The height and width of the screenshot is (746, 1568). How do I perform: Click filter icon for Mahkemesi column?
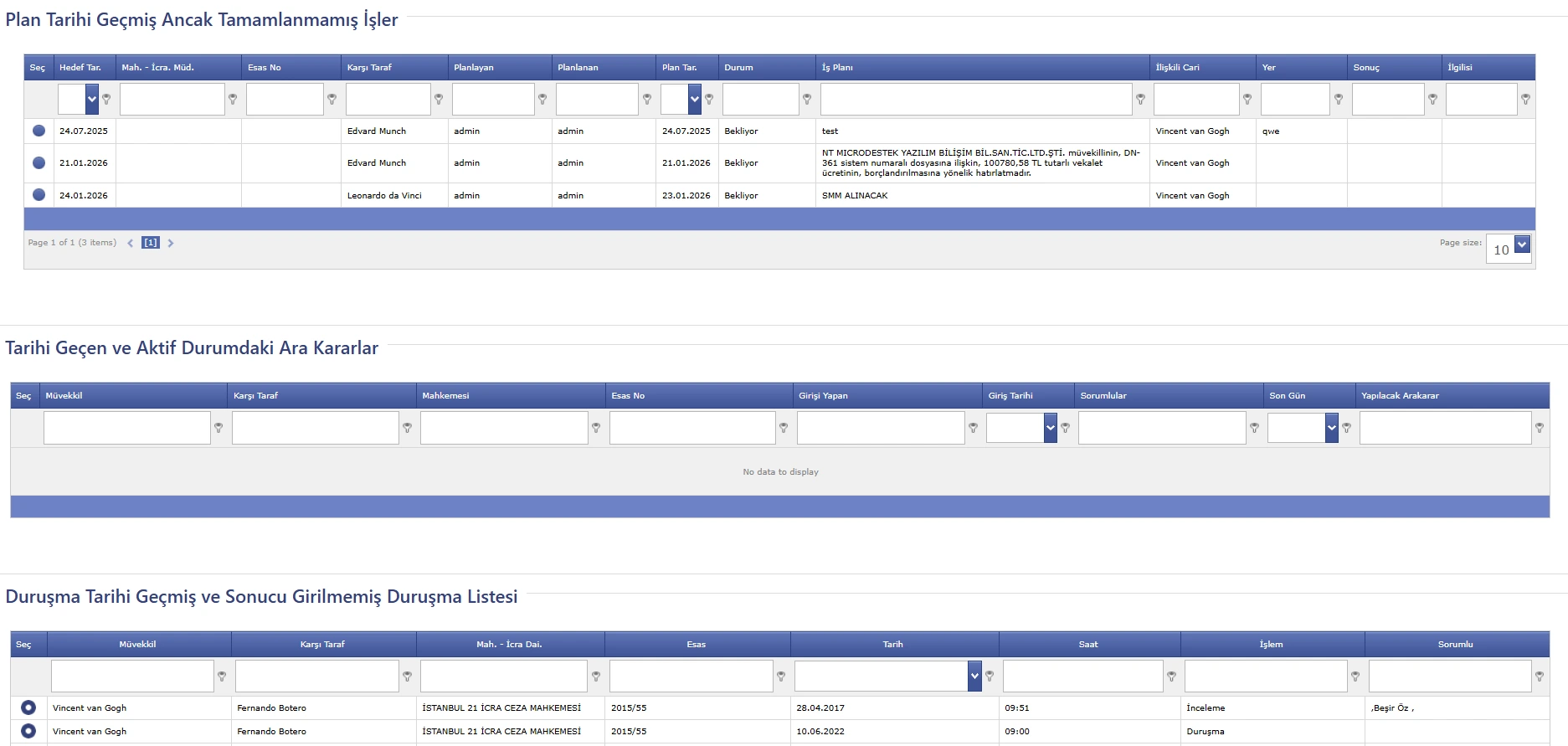(596, 428)
